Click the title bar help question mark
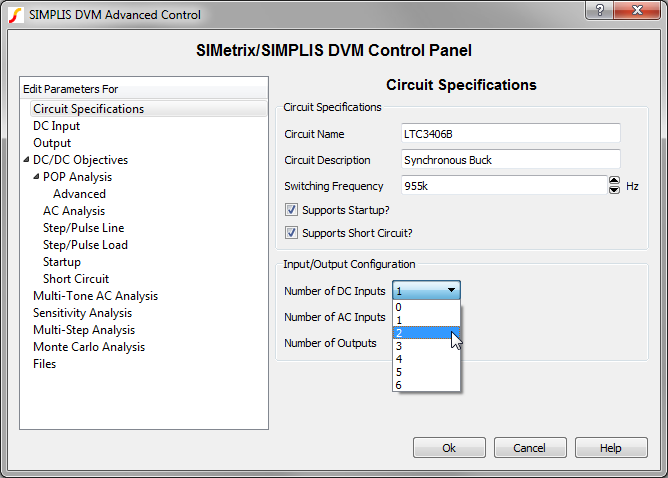This screenshot has height=478, width=668. (x=599, y=11)
